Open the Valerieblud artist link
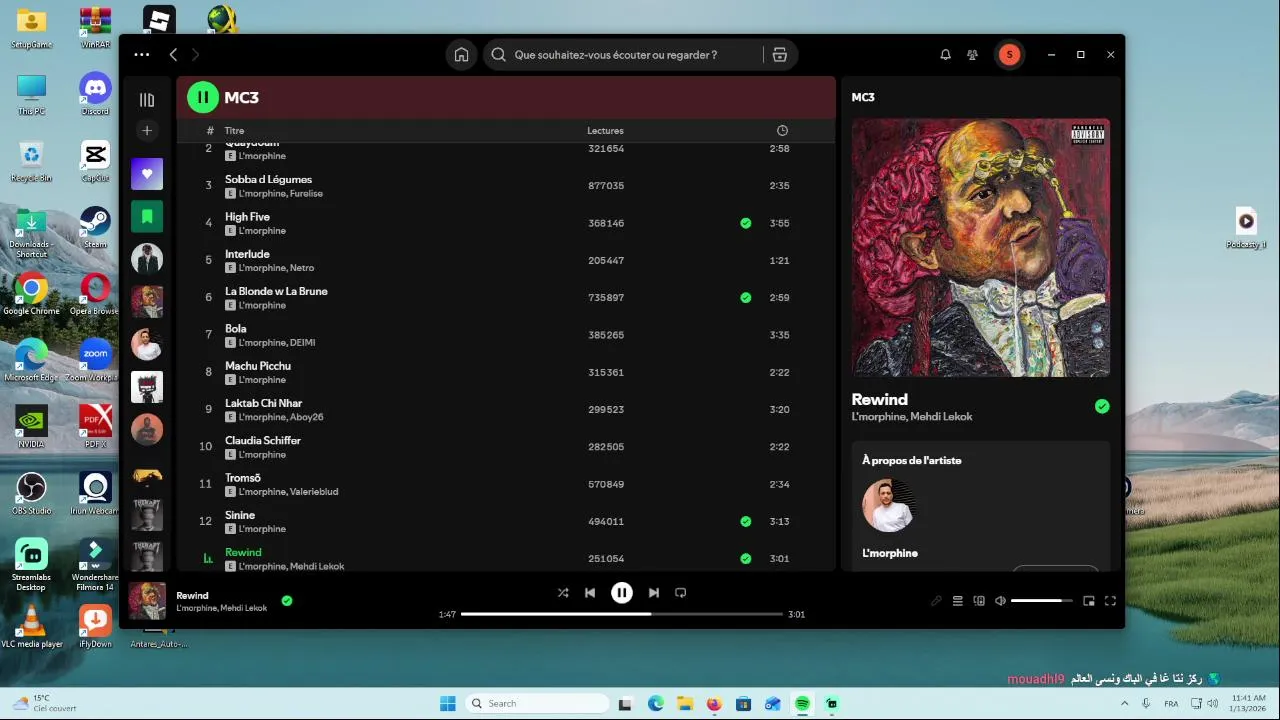 [x=314, y=492]
